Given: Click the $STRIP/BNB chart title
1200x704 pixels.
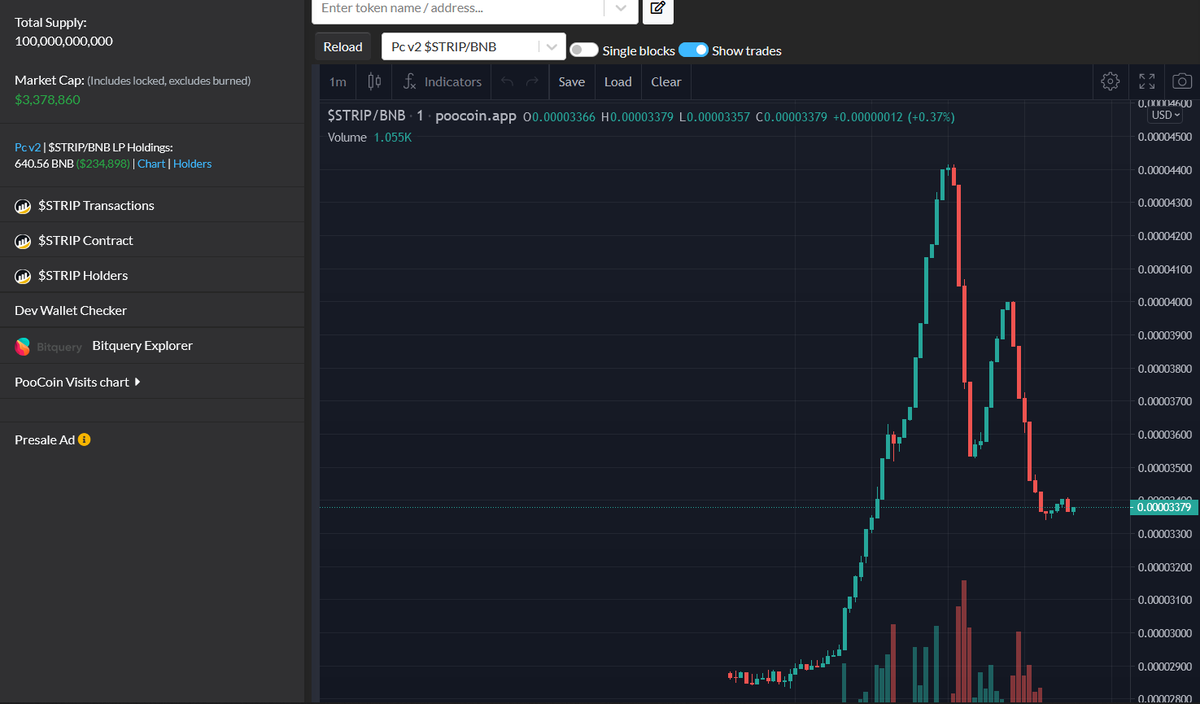Looking at the screenshot, I should click(x=367, y=116).
